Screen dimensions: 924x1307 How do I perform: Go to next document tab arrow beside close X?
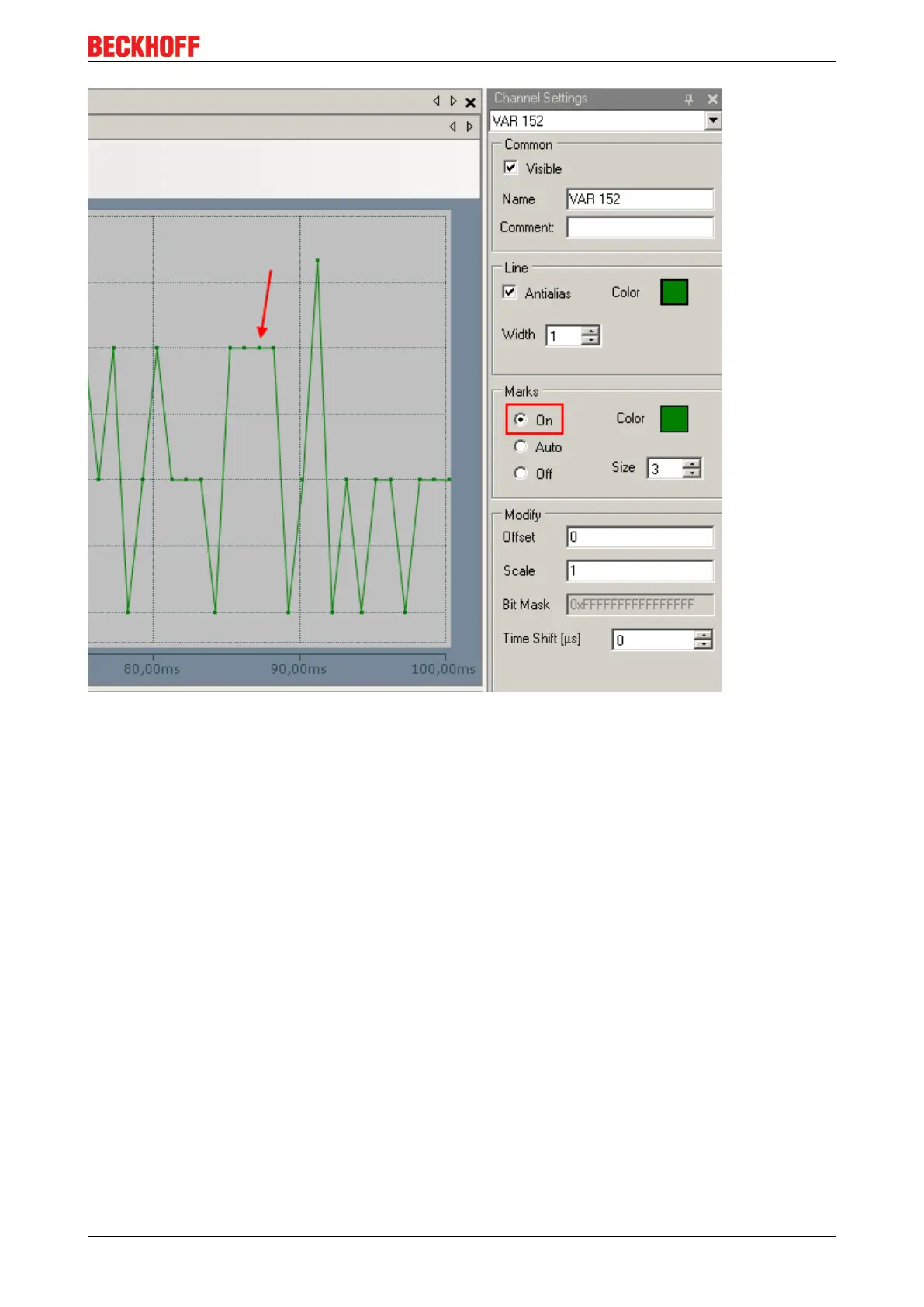coord(453,102)
